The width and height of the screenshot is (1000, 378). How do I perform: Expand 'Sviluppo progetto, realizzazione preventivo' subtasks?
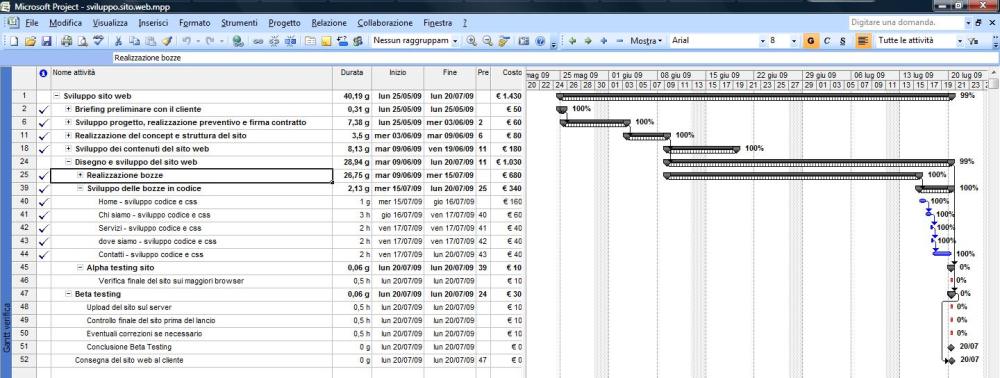coord(68,122)
